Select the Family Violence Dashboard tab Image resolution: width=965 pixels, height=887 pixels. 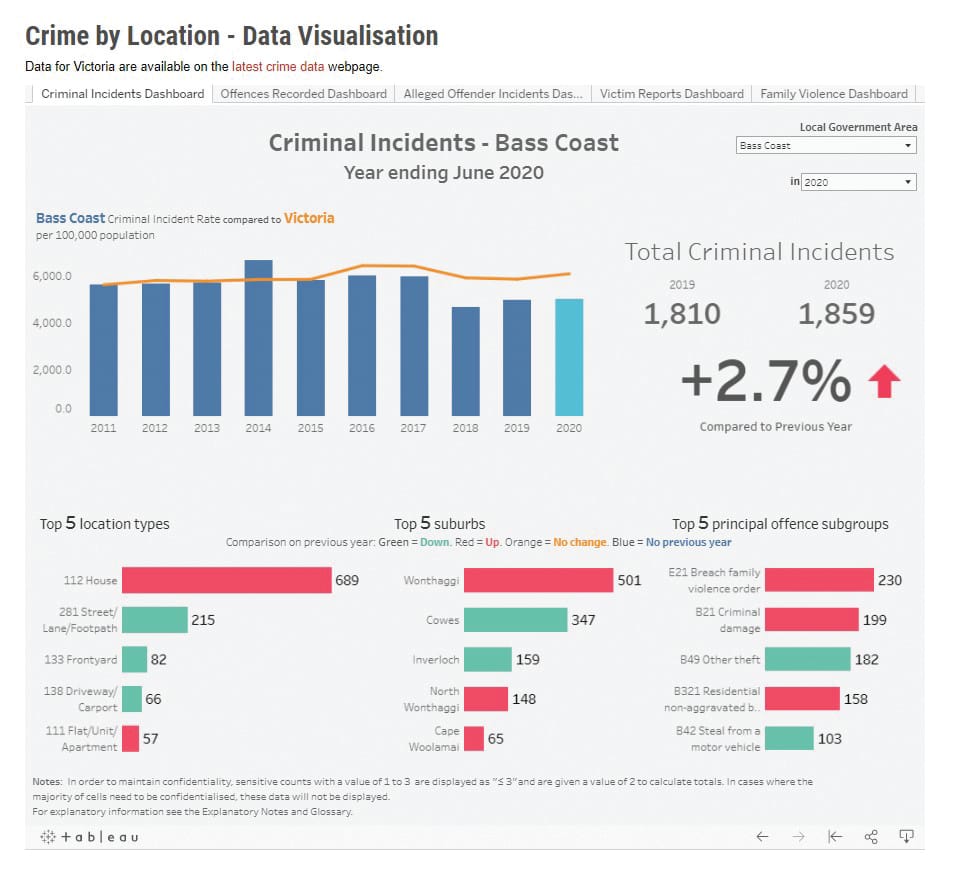pos(833,94)
